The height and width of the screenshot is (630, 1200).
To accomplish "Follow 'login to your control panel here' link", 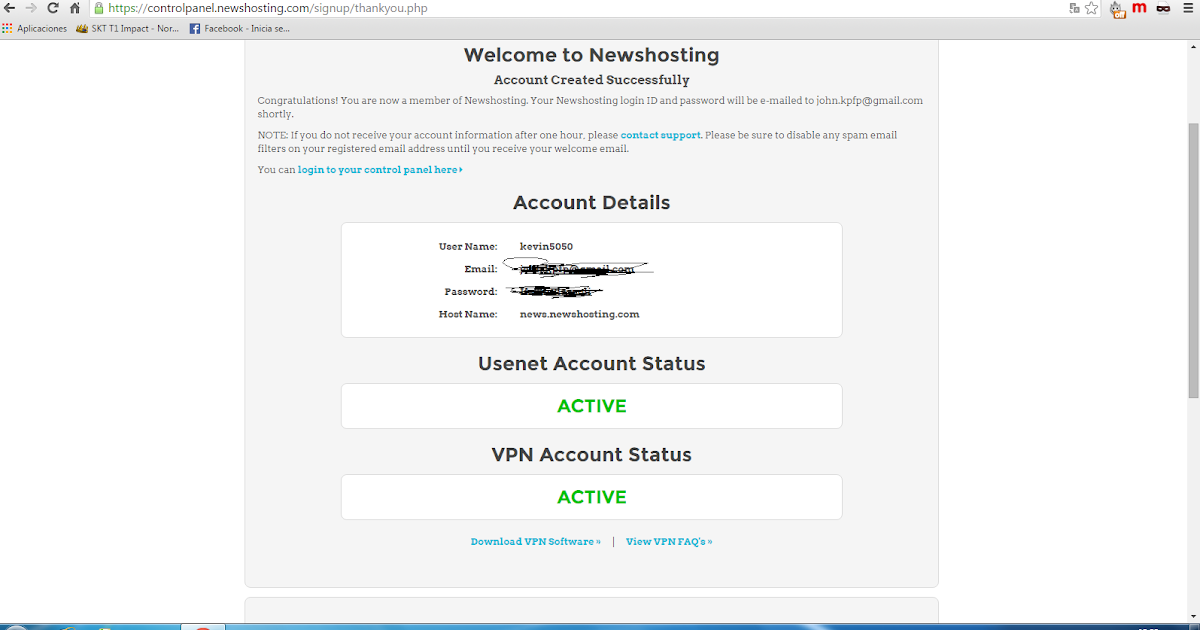I will [x=380, y=170].
